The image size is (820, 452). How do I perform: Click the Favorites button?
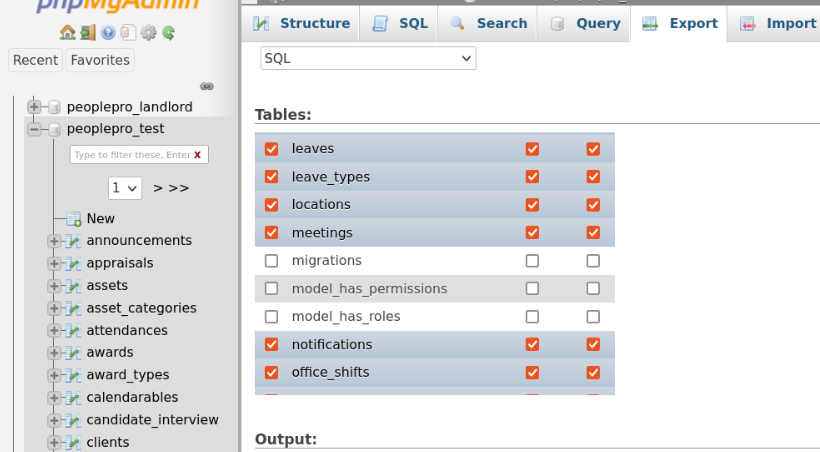pos(100,60)
